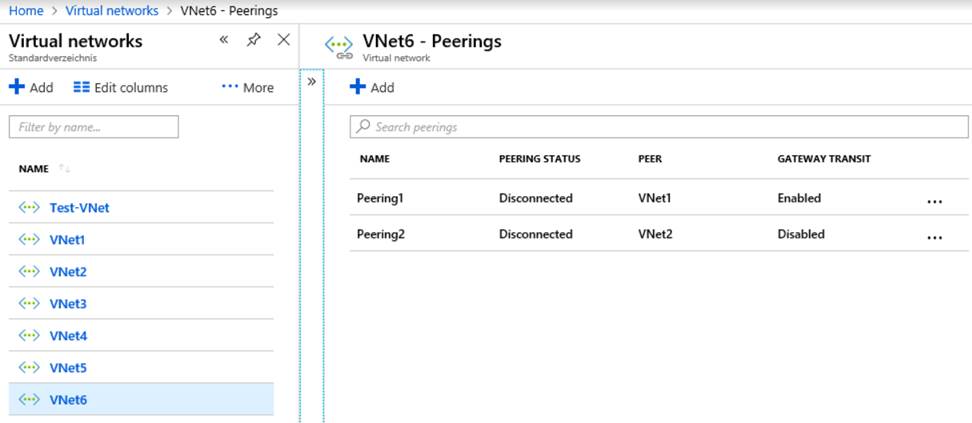Click the VNet4 network icon
This screenshot has width=972, height=423.
tap(29, 336)
